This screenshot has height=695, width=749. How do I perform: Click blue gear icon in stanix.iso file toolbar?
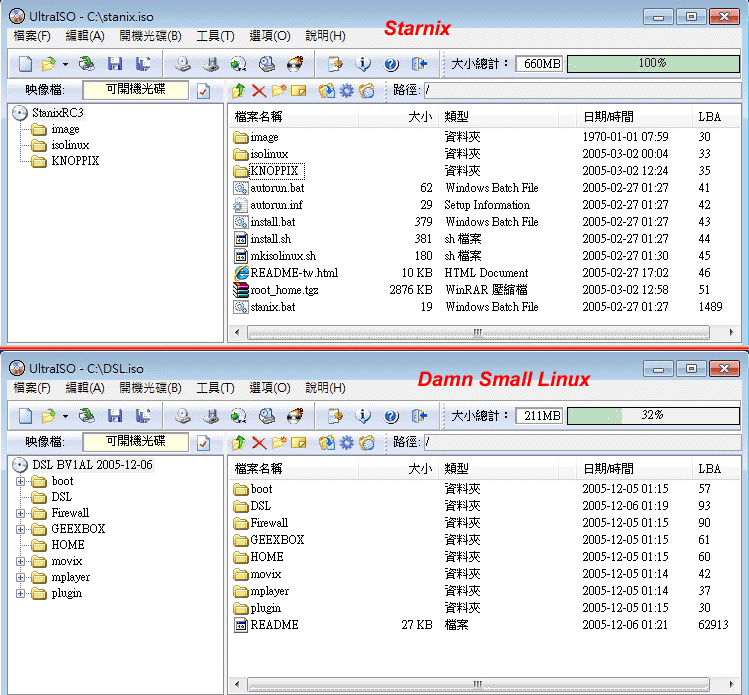(x=347, y=90)
